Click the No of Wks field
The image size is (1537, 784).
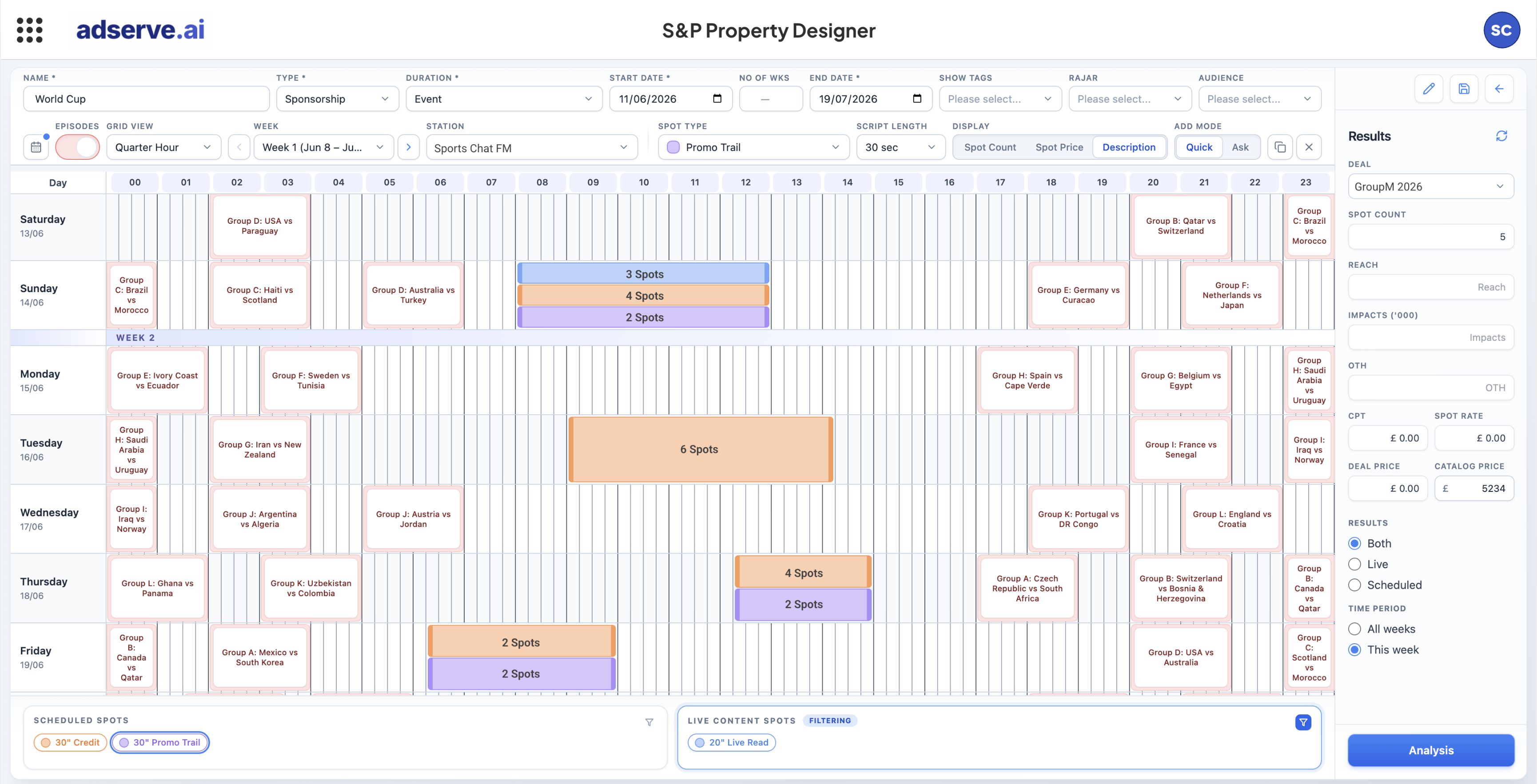770,99
